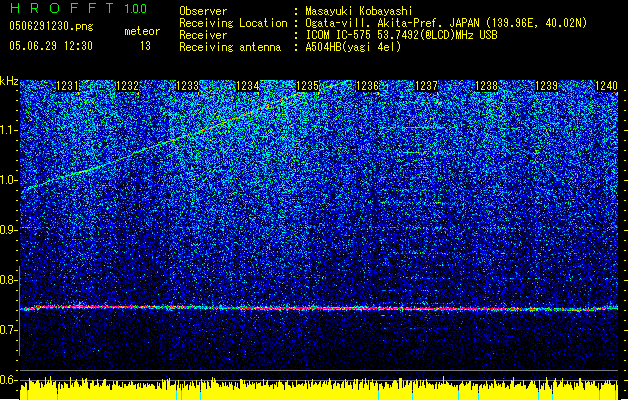Click the 1239 time marker
Image resolution: width=629 pixels, height=400 pixels.
546,86
